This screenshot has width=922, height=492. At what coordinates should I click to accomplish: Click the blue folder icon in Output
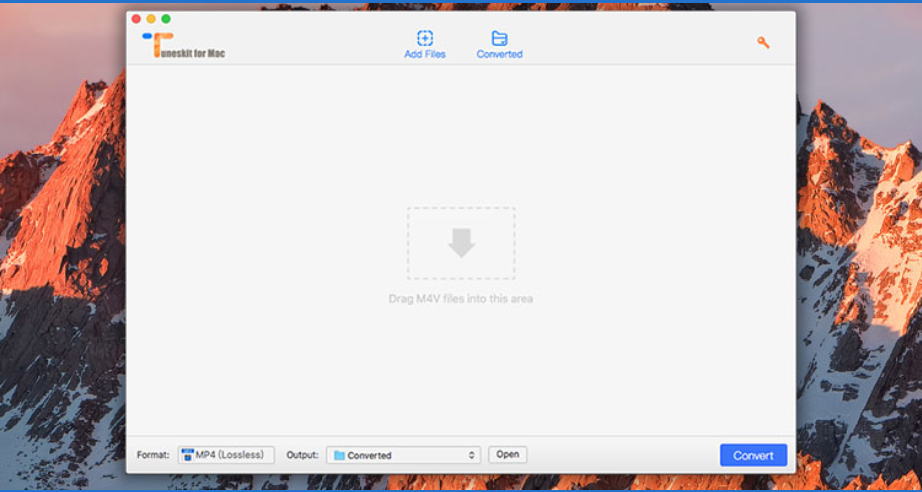pyautogui.click(x=339, y=455)
